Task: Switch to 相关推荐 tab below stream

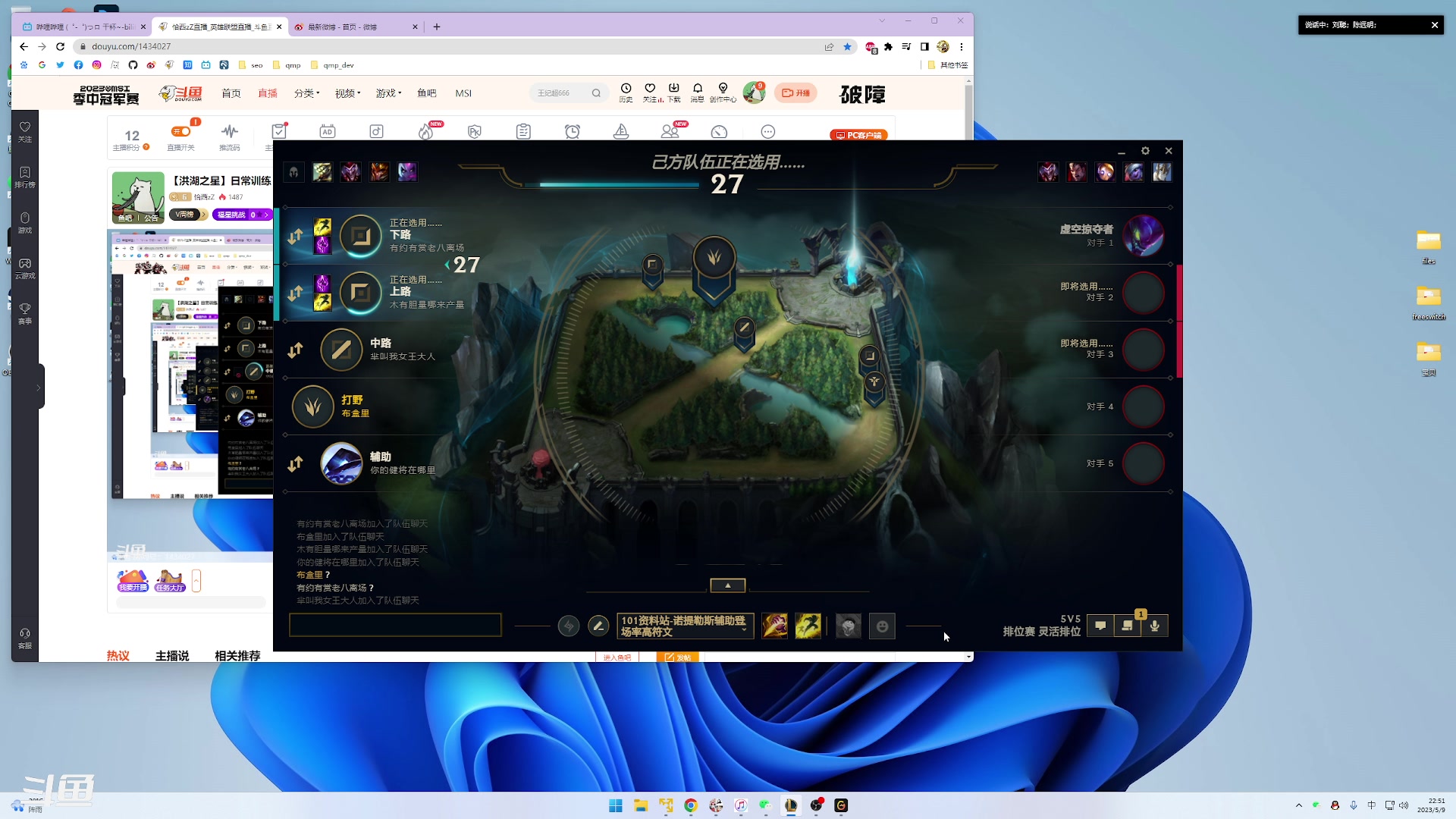Action: tap(237, 656)
